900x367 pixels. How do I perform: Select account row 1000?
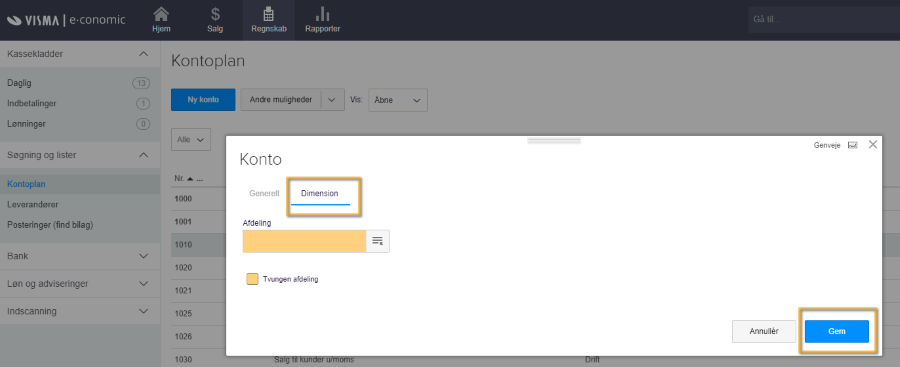183,199
